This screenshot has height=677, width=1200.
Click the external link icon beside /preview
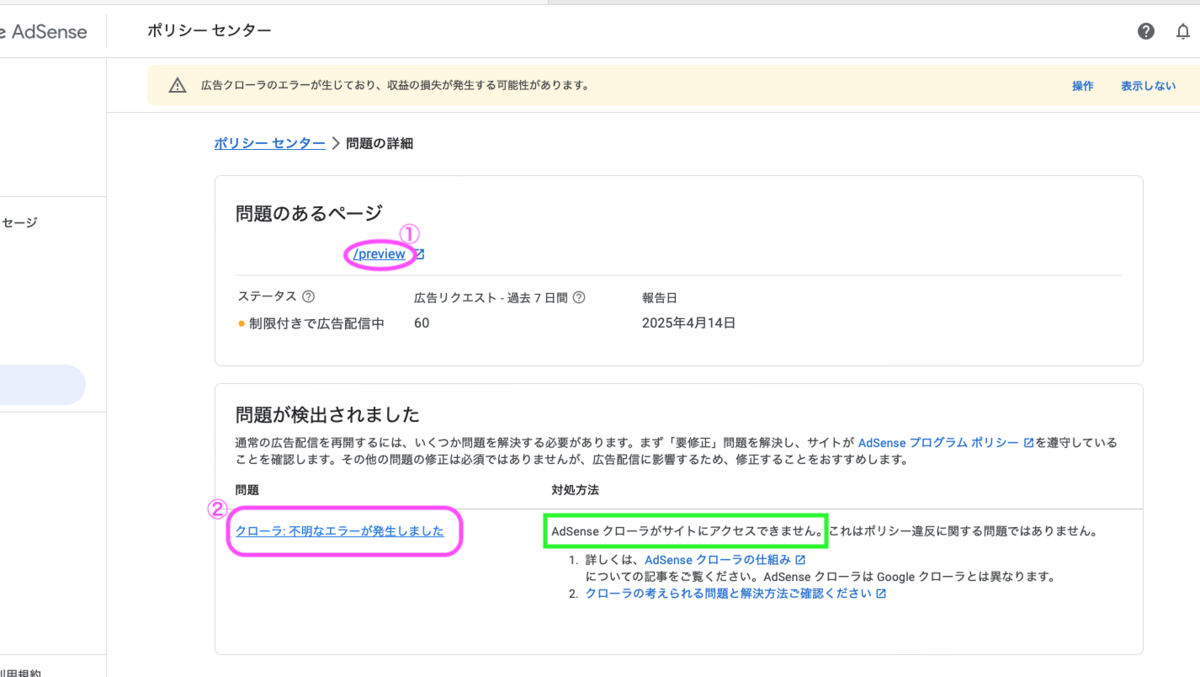click(x=420, y=254)
